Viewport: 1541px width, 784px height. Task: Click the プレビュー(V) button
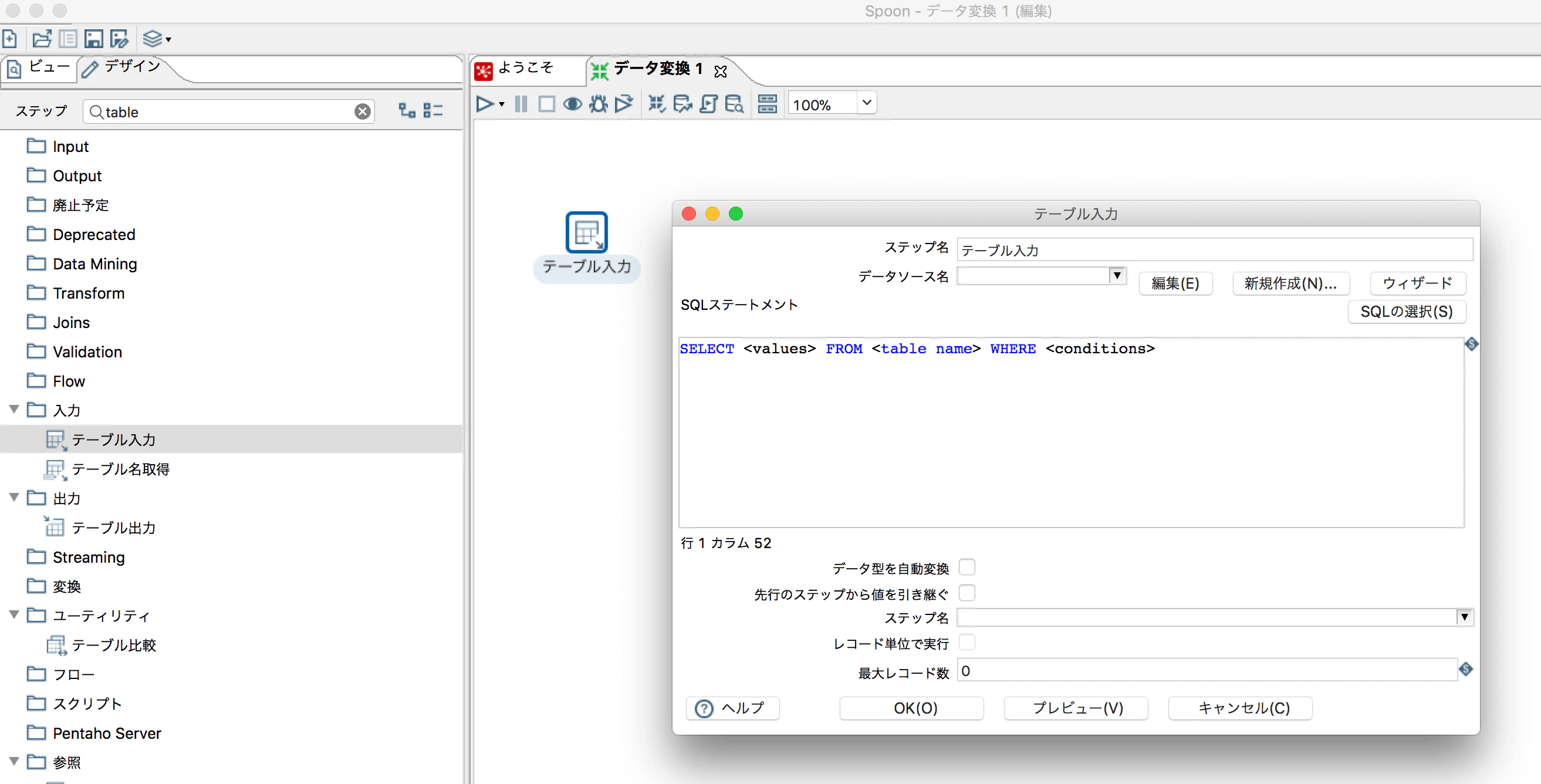1076,708
